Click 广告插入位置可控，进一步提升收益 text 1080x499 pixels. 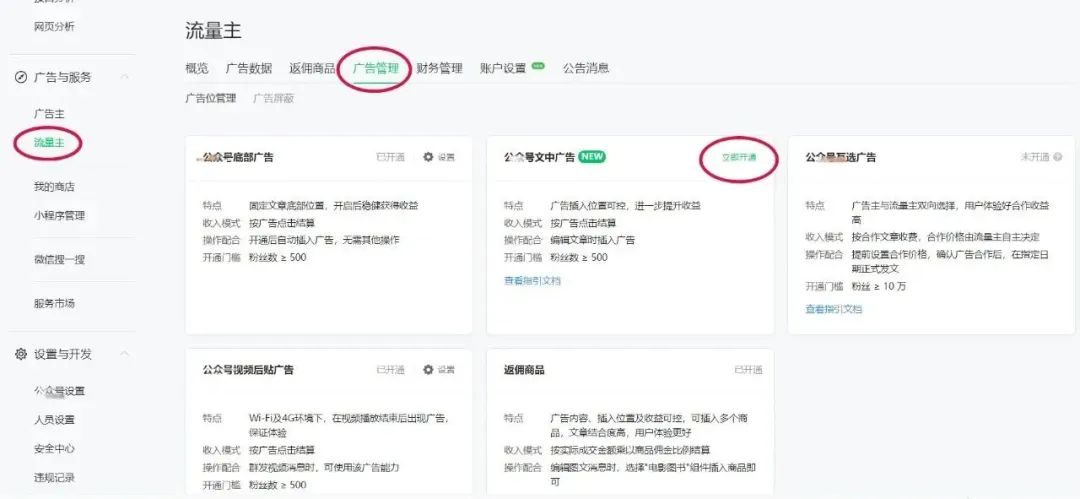pyautogui.click(x=626, y=205)
